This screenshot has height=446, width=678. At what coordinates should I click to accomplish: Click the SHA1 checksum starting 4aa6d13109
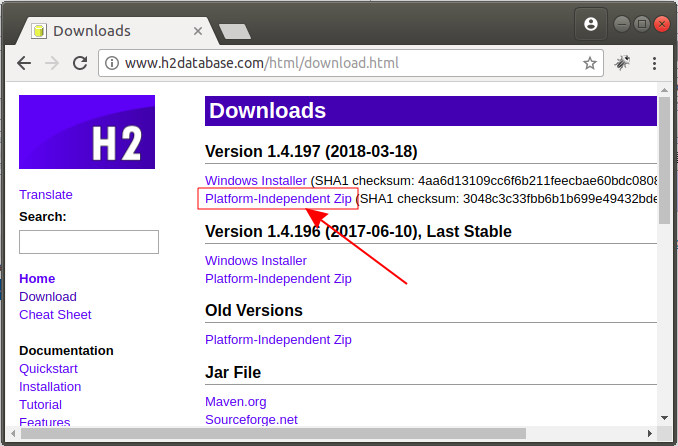click(x=538, y=180)
